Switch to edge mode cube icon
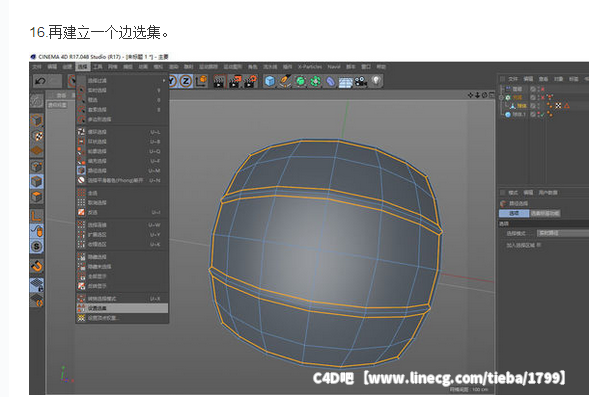This screenshot has width=599, height=397. coord(37,181)
